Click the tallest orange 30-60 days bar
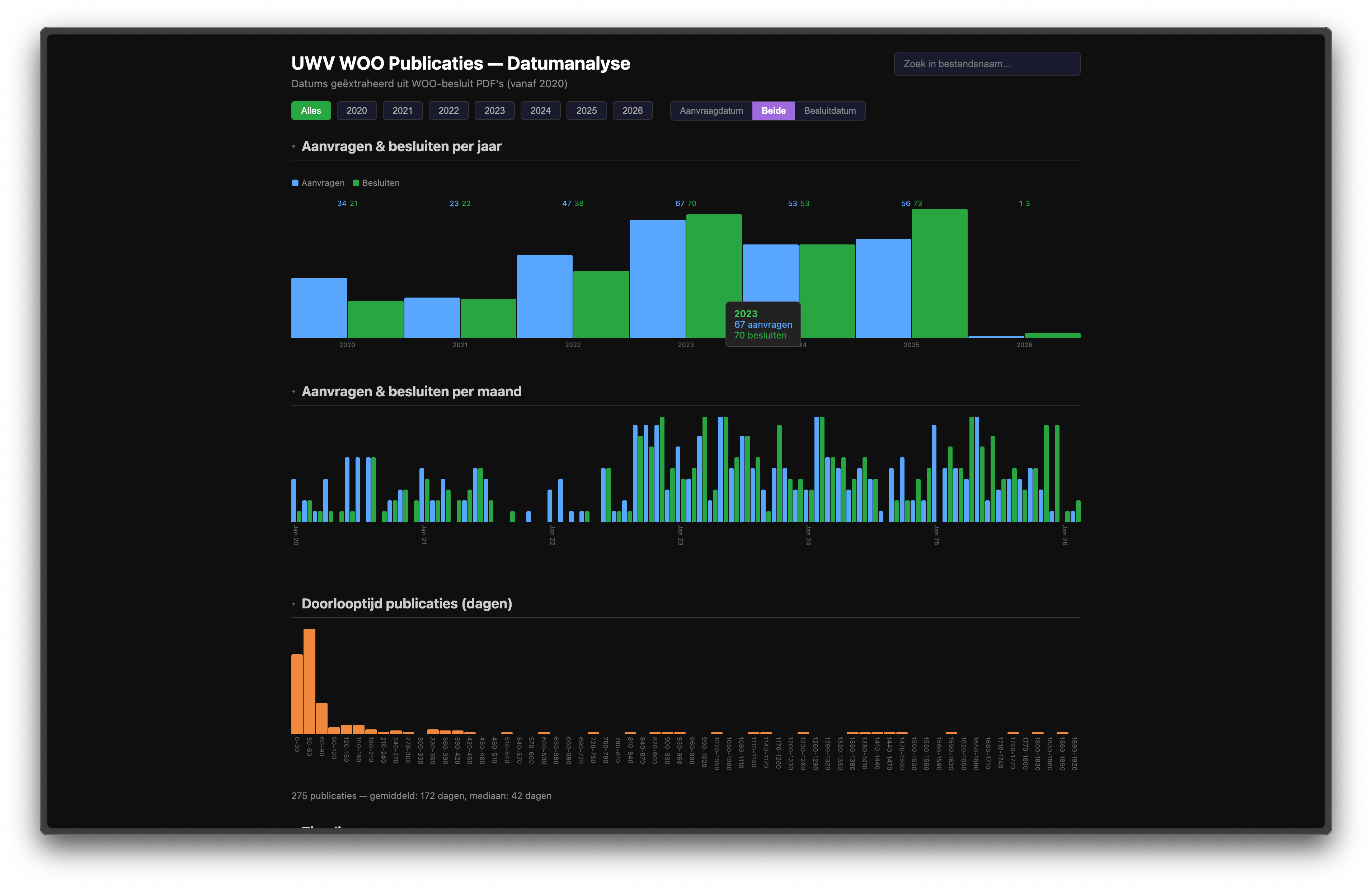 pyautogui.click(x=309, y=682)
